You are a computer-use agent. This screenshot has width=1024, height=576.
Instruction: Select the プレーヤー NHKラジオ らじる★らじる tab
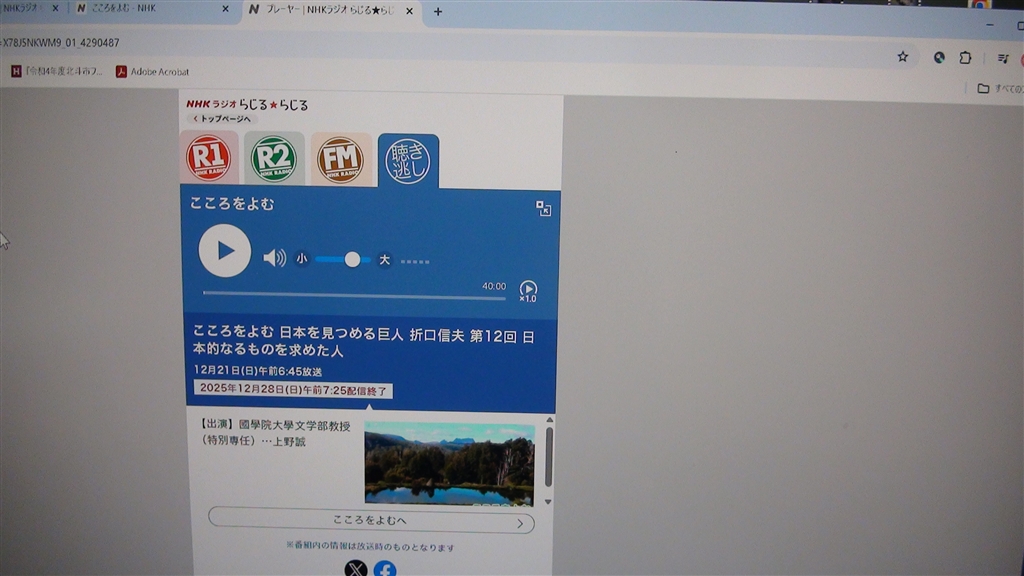(325, 10)
